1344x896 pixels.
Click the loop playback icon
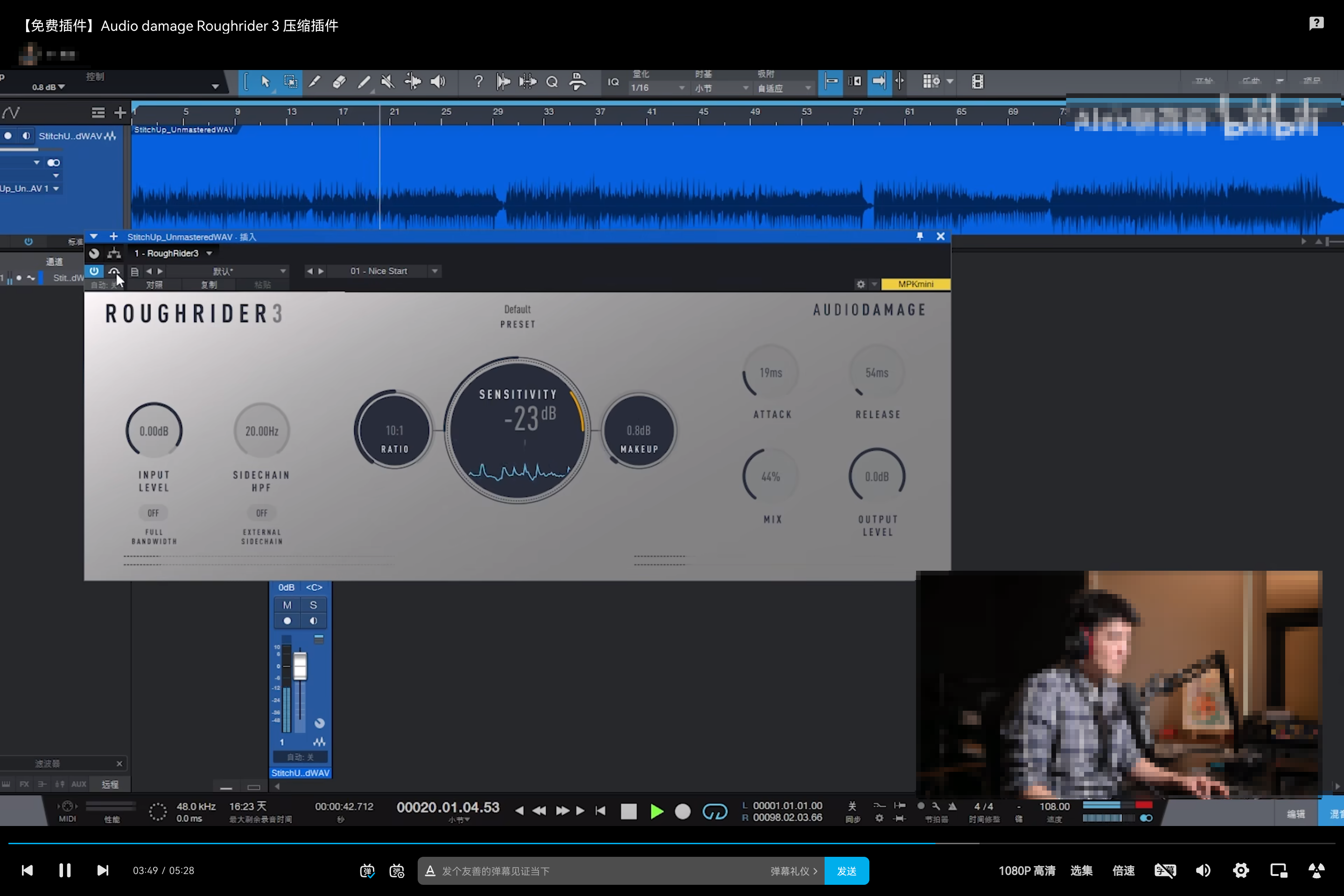point(714,812)
